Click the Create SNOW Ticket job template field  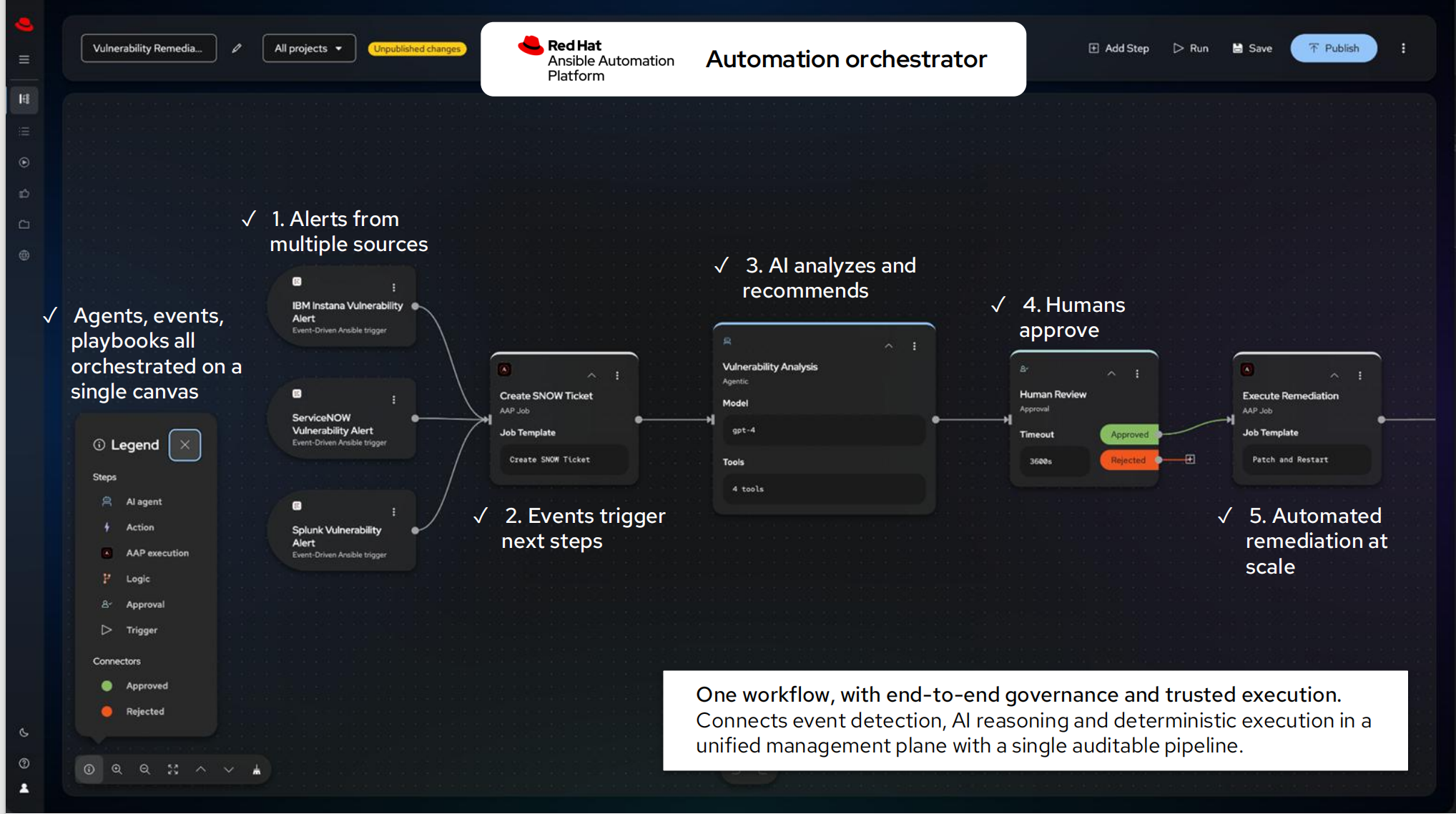[x=564, y=460]
